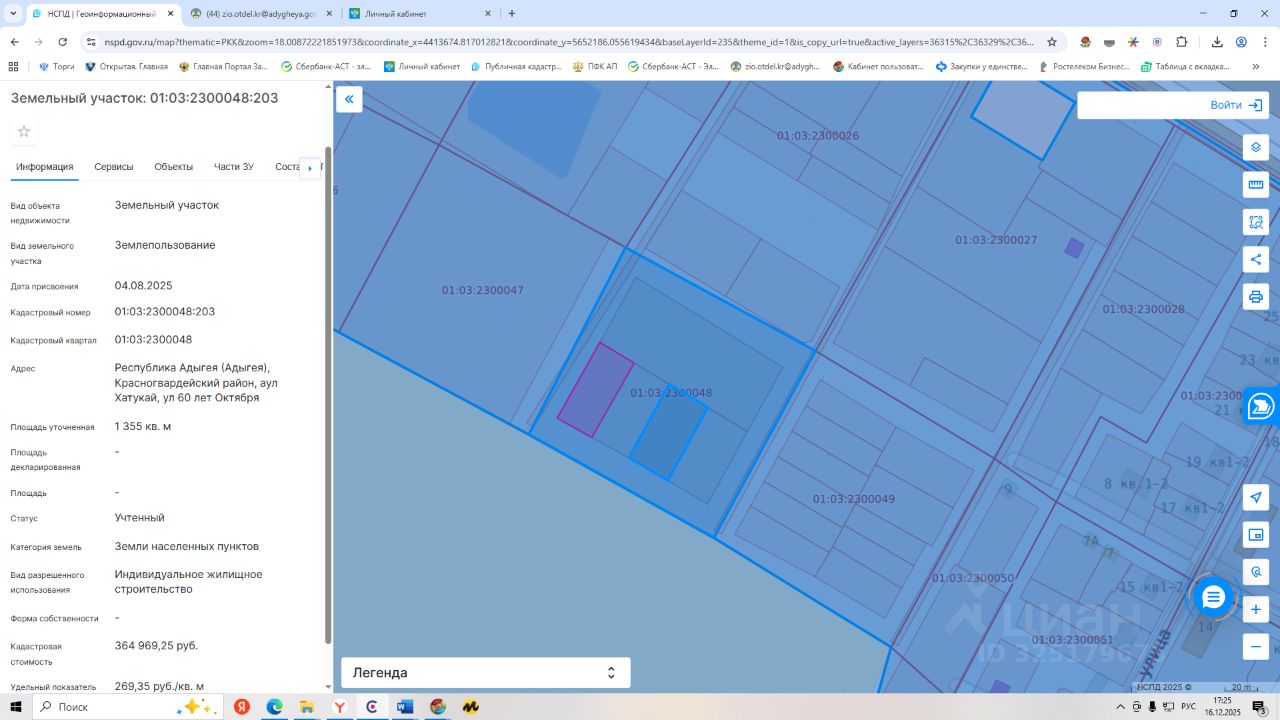This screenshot has height=720, width=1280.
Task: Open Chrome profile avatar
Action: pos(1241,42)
